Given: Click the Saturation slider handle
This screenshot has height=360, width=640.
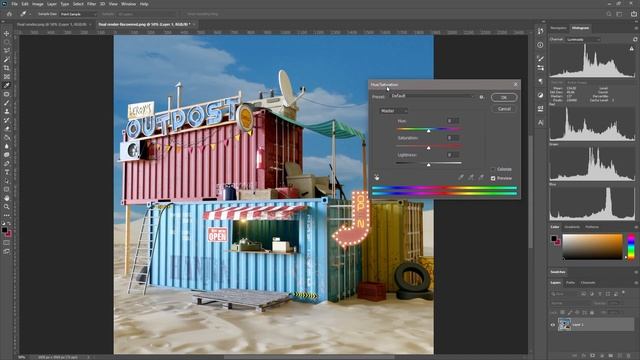Looking at the screenshot, I should coord(428,148).
